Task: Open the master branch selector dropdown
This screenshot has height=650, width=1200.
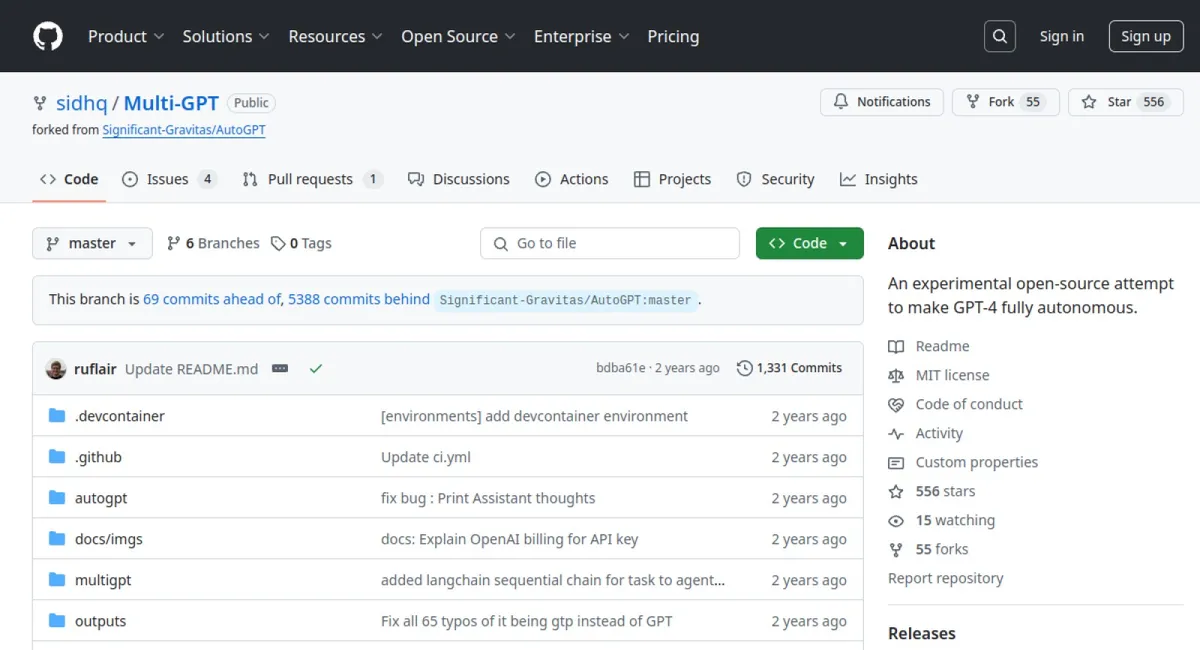Action: pos(92,243)
